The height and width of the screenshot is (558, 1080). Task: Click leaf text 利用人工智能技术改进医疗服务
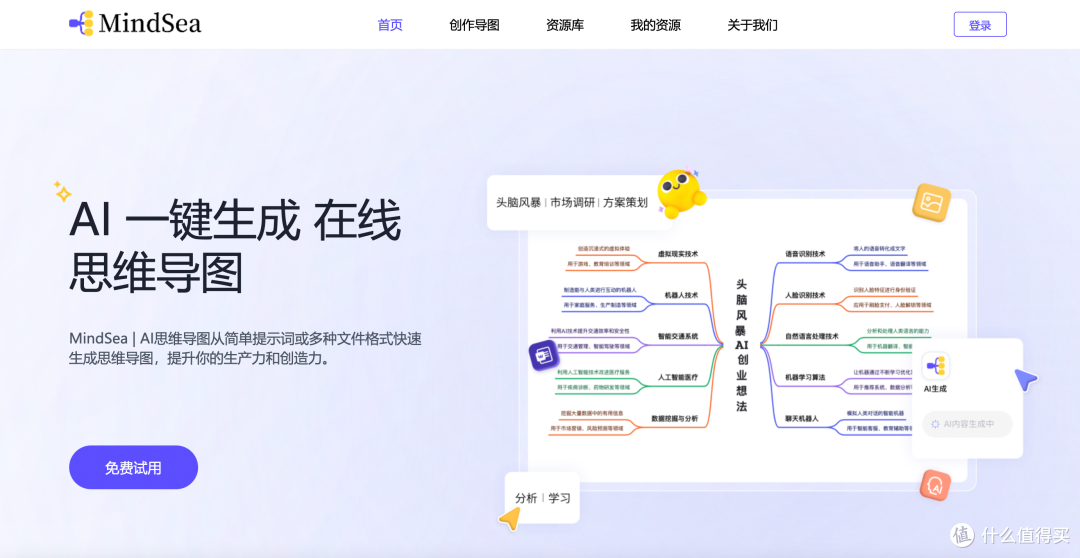tap(593, 372)
